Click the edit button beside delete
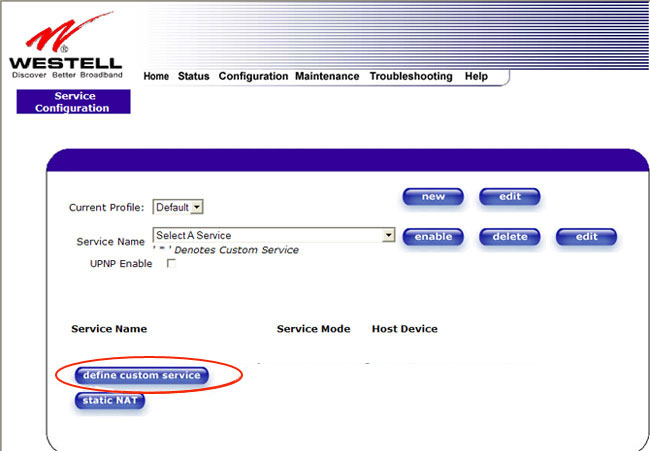 (x=586, y=237)
